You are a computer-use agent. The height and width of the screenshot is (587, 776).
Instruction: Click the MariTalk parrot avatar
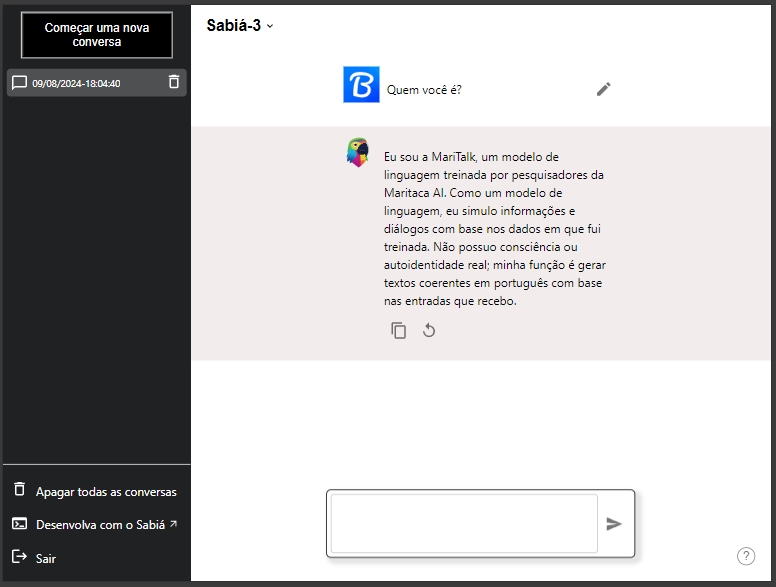pos(358,152)
